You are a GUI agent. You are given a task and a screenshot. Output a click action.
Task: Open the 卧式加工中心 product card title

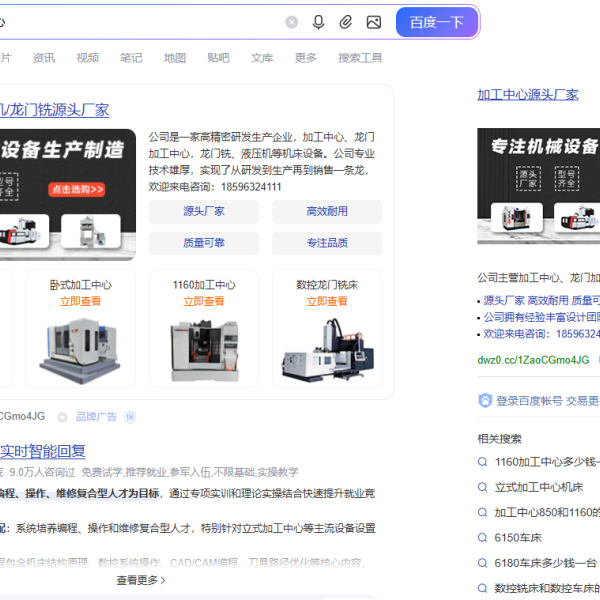81,285
